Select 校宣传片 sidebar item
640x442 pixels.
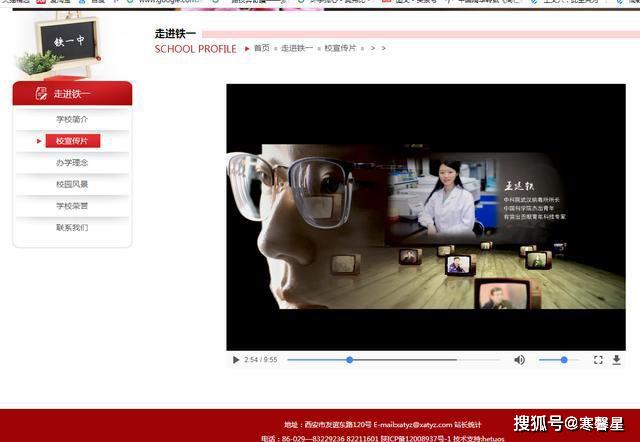[x=73, y=141]
